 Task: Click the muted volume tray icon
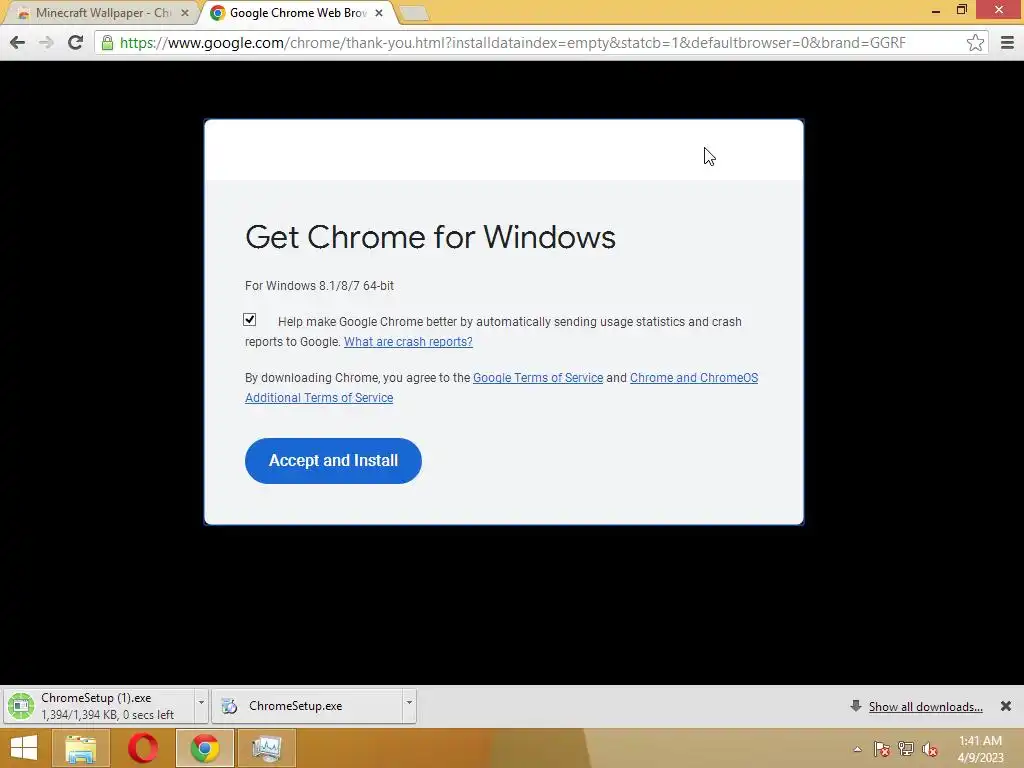930,749
